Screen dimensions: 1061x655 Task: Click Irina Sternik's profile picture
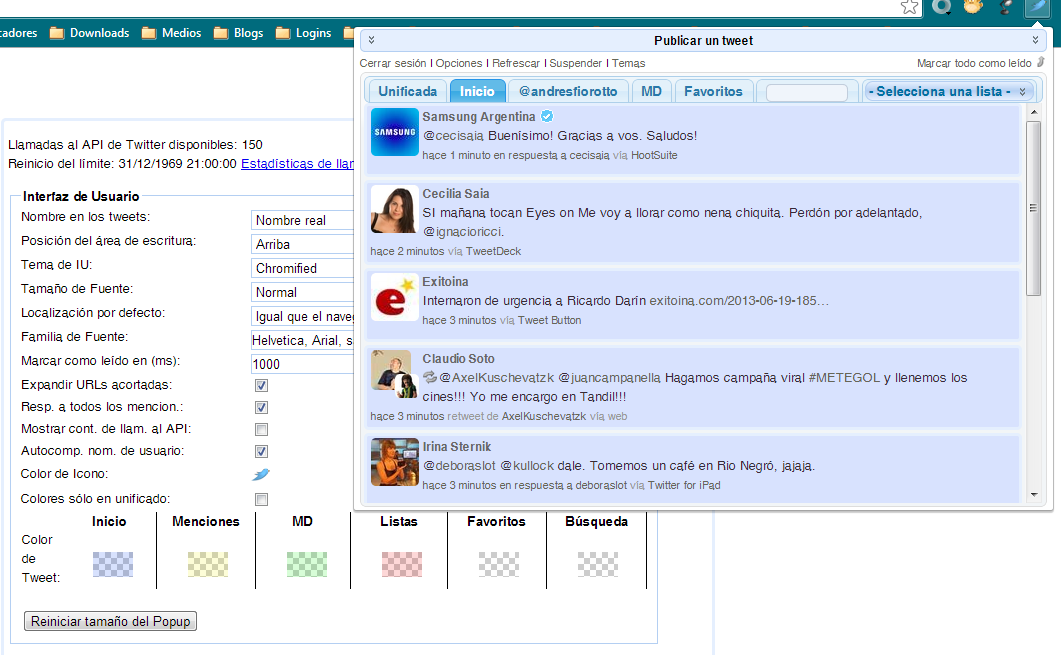[394, 462]
